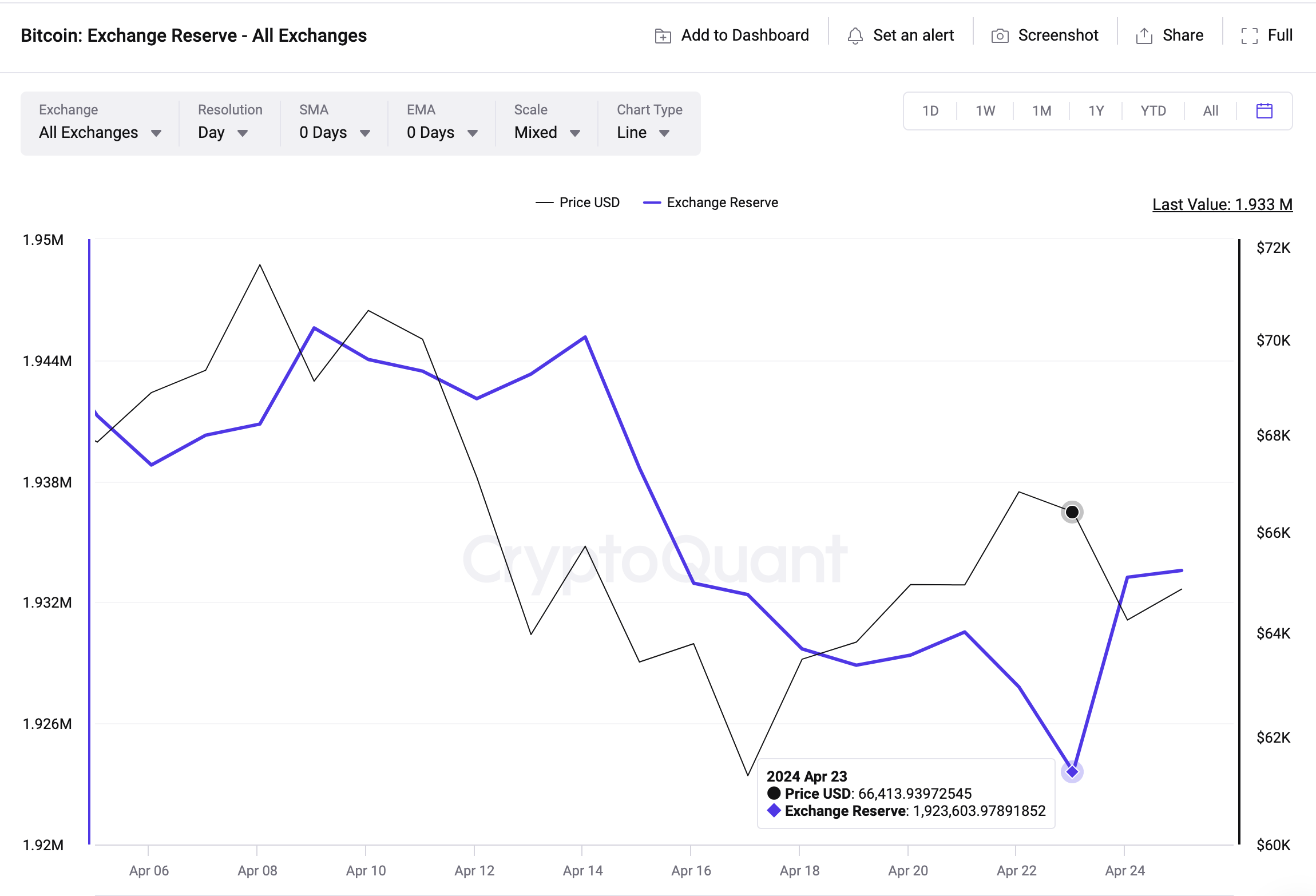Click the Screenshot camera icon
Image resolution: width=1316 pixels, height=896 pixels.
coord(999,35)
